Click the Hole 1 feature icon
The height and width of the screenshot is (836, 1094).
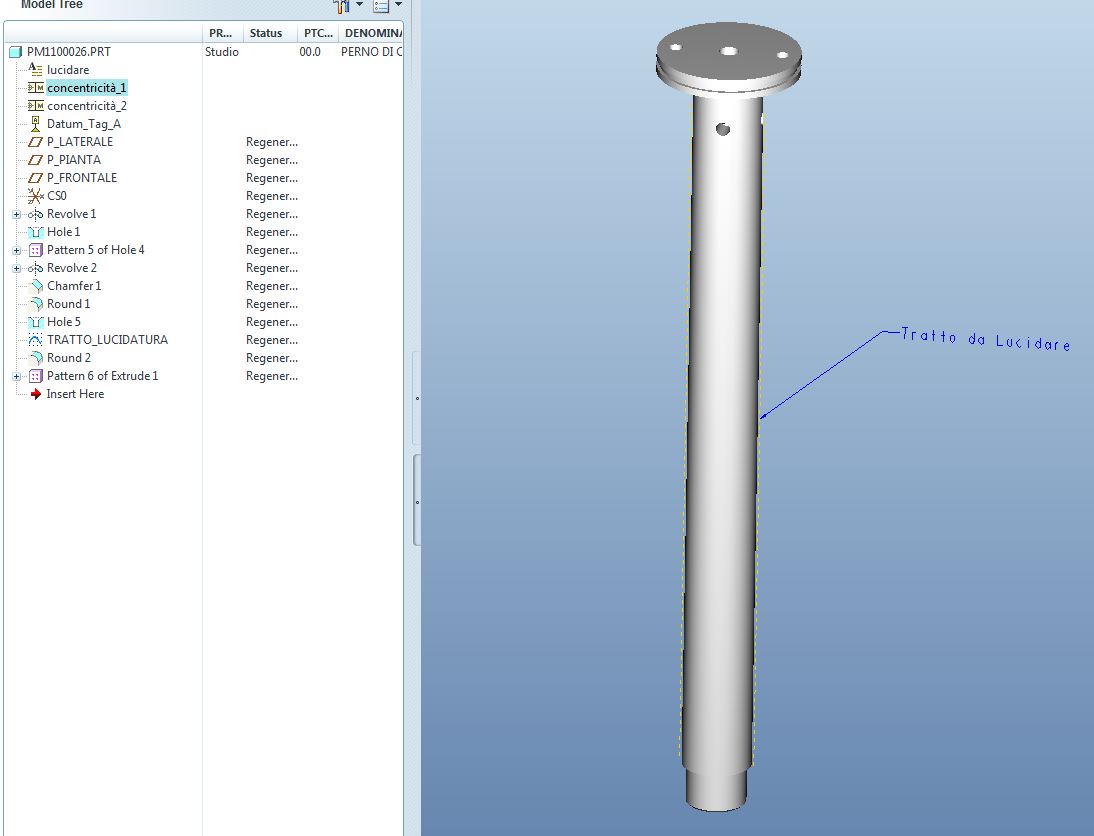pos(36,232)
